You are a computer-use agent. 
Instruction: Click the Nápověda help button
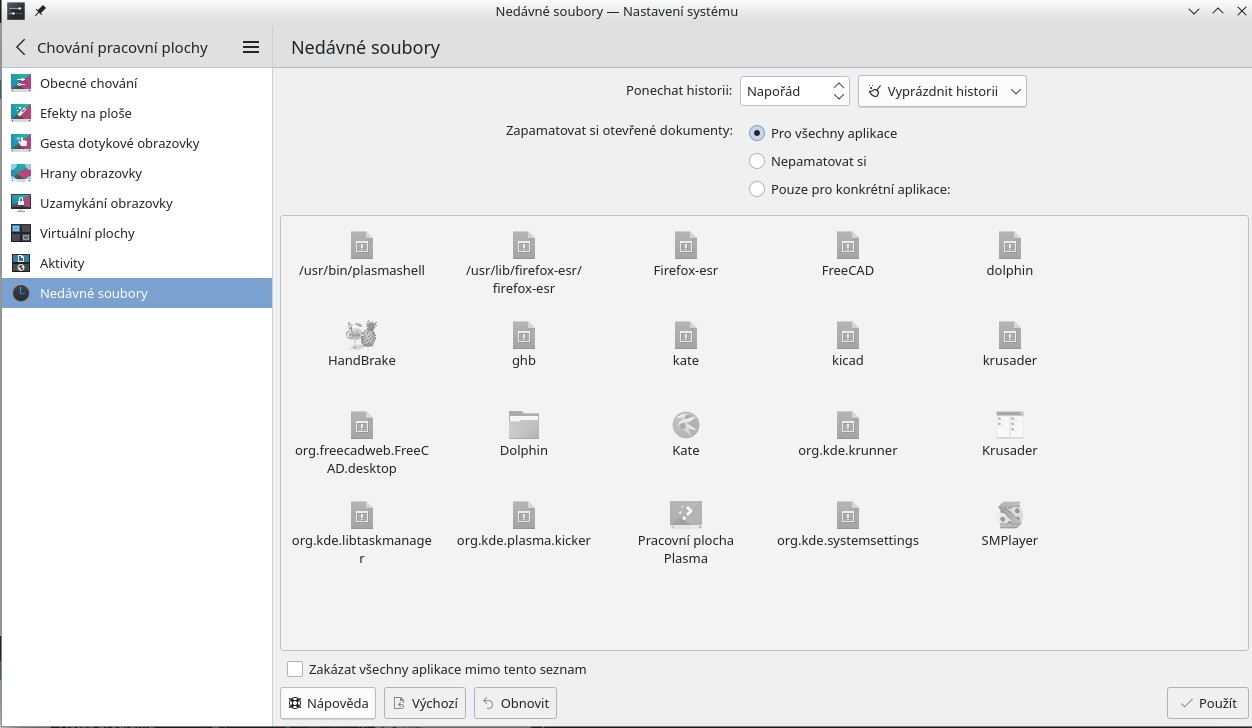pyautogui.click(x=328, y=703)
